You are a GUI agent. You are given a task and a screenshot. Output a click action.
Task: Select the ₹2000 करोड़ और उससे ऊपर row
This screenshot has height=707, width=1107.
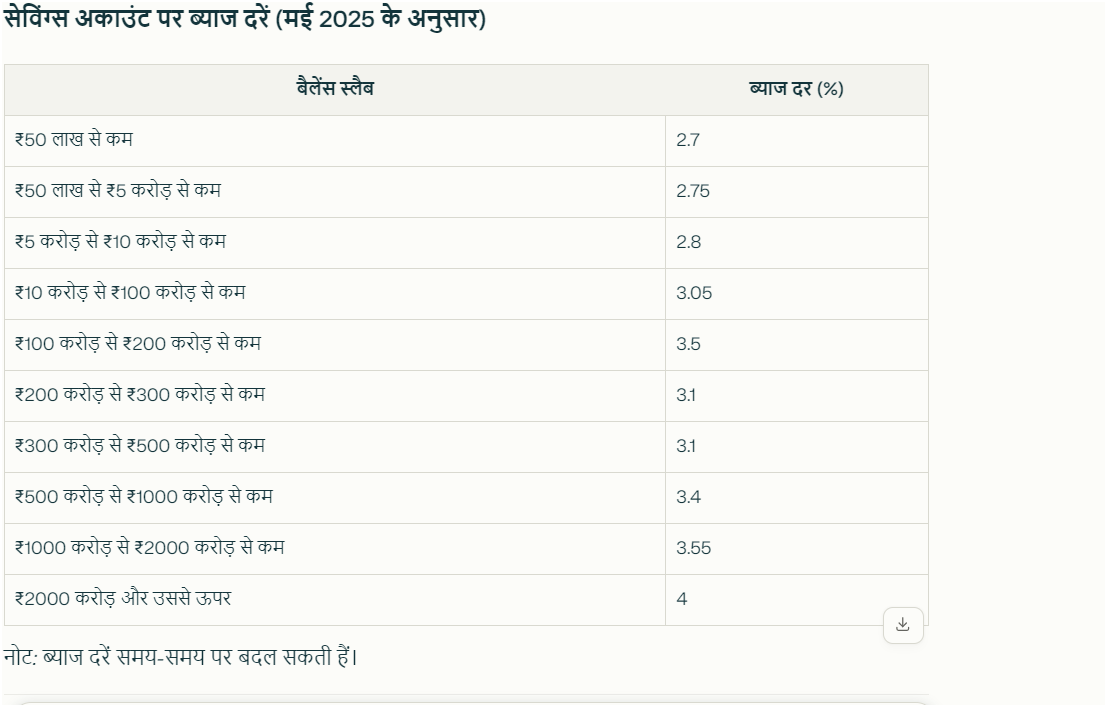(x=124, y=599)
